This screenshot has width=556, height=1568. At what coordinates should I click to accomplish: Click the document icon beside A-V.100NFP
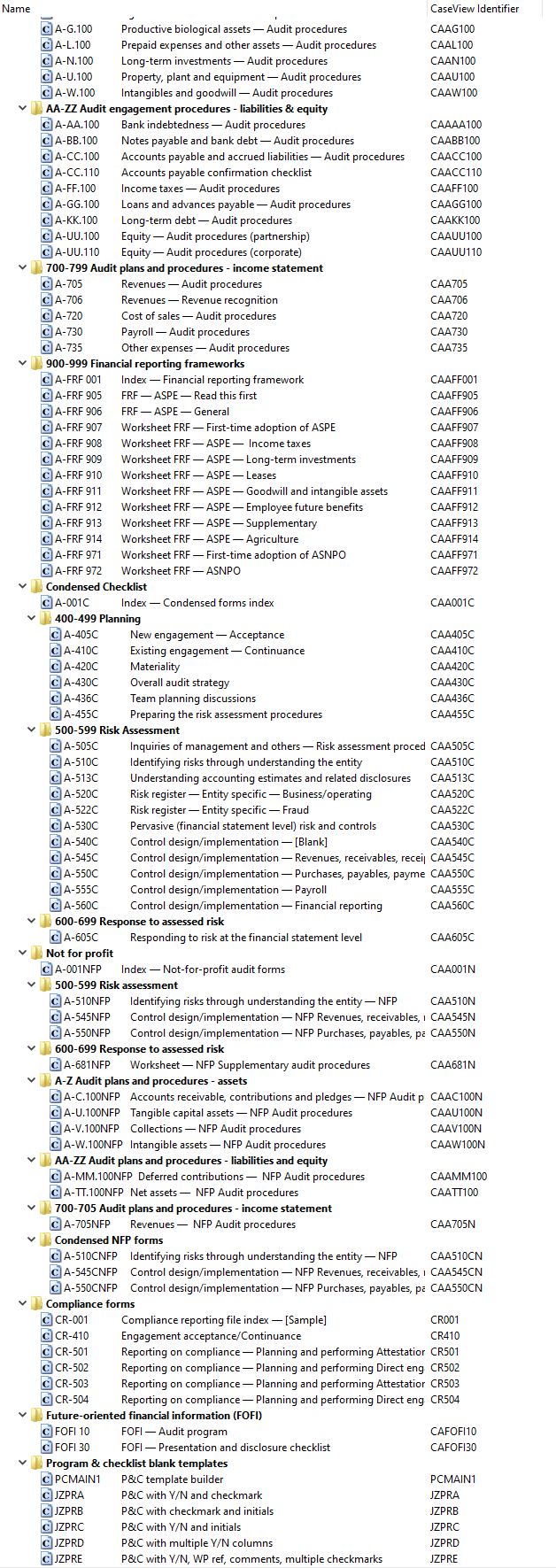[55, 1129]
